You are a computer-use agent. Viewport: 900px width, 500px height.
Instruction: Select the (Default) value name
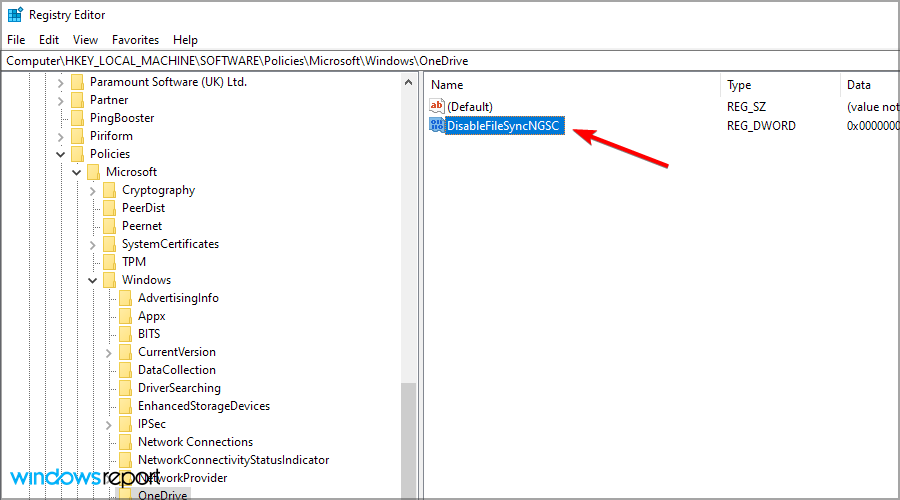(x=470, y=107)
